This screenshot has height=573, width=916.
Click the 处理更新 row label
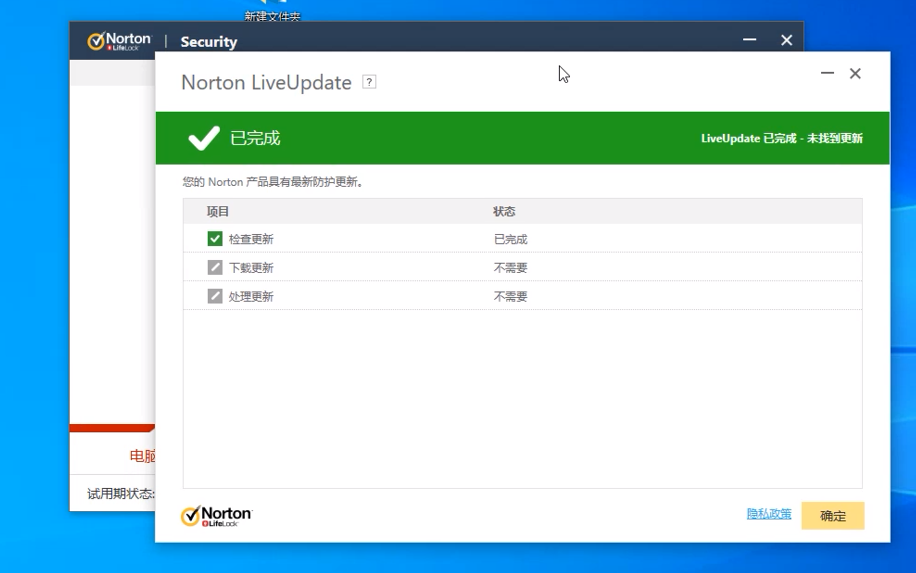pyautogui.click(x=251, y=296)
